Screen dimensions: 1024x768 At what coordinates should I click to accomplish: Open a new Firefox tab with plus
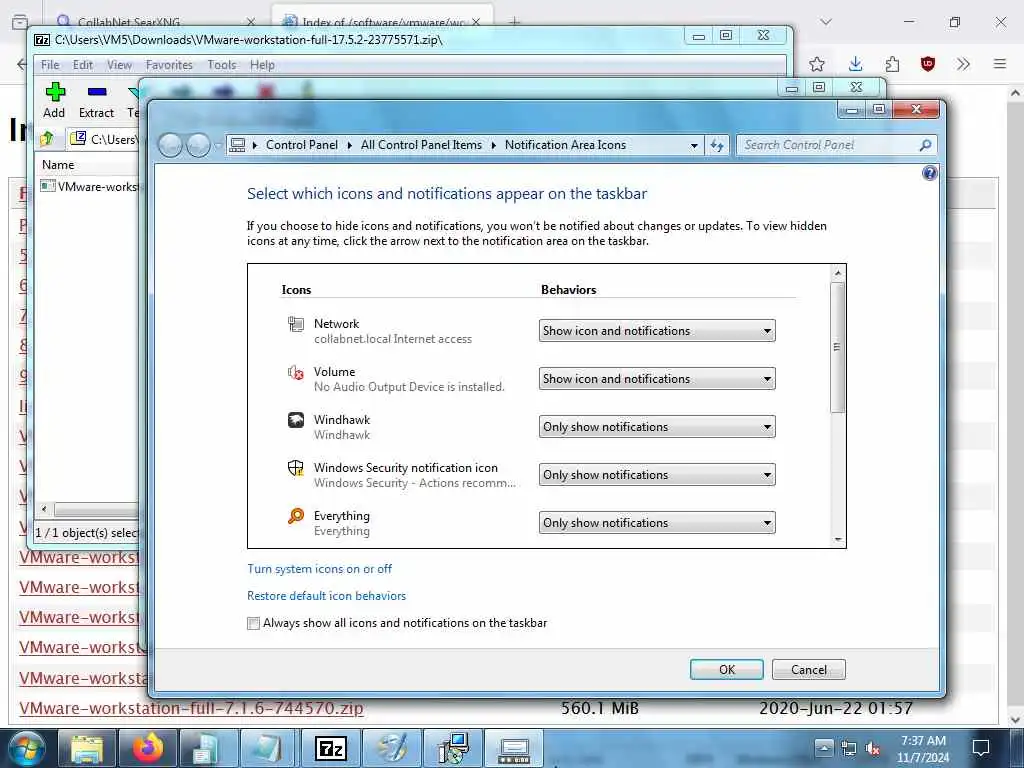click(515, 22)
